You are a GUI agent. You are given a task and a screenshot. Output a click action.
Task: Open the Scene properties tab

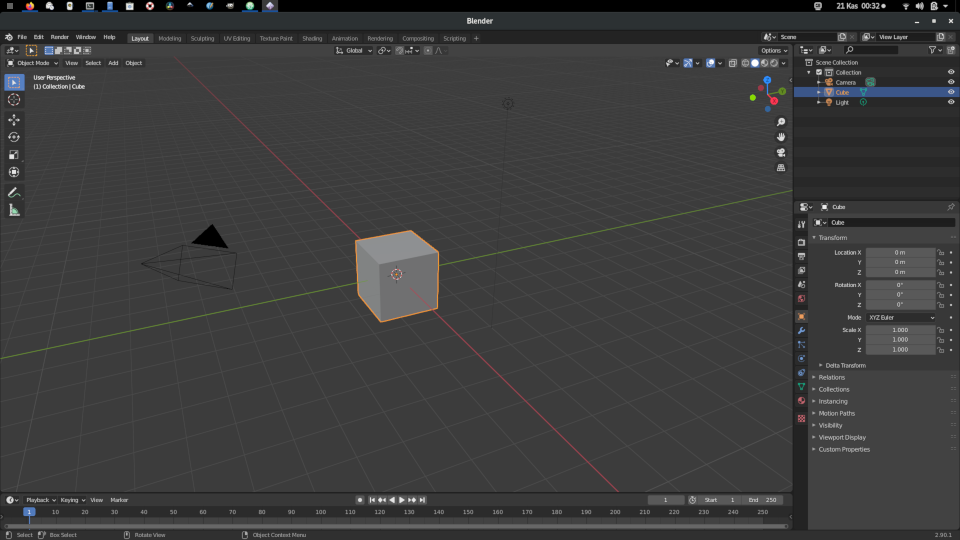click(801, 285)
